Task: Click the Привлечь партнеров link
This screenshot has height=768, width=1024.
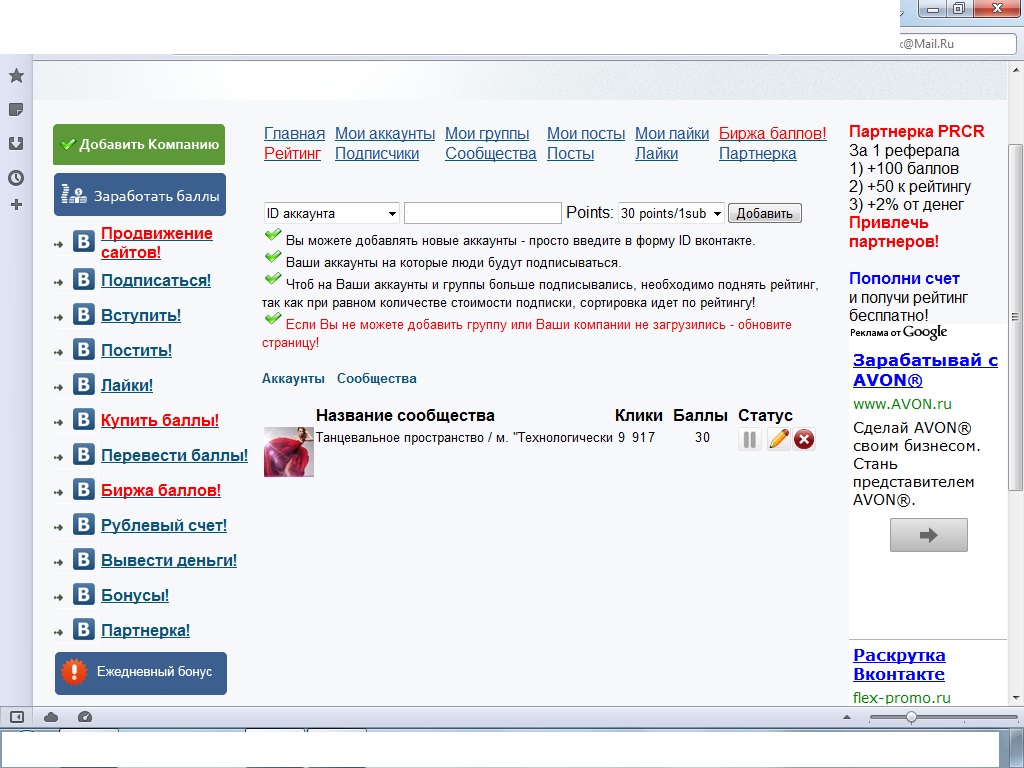Action: coord(893,232)
